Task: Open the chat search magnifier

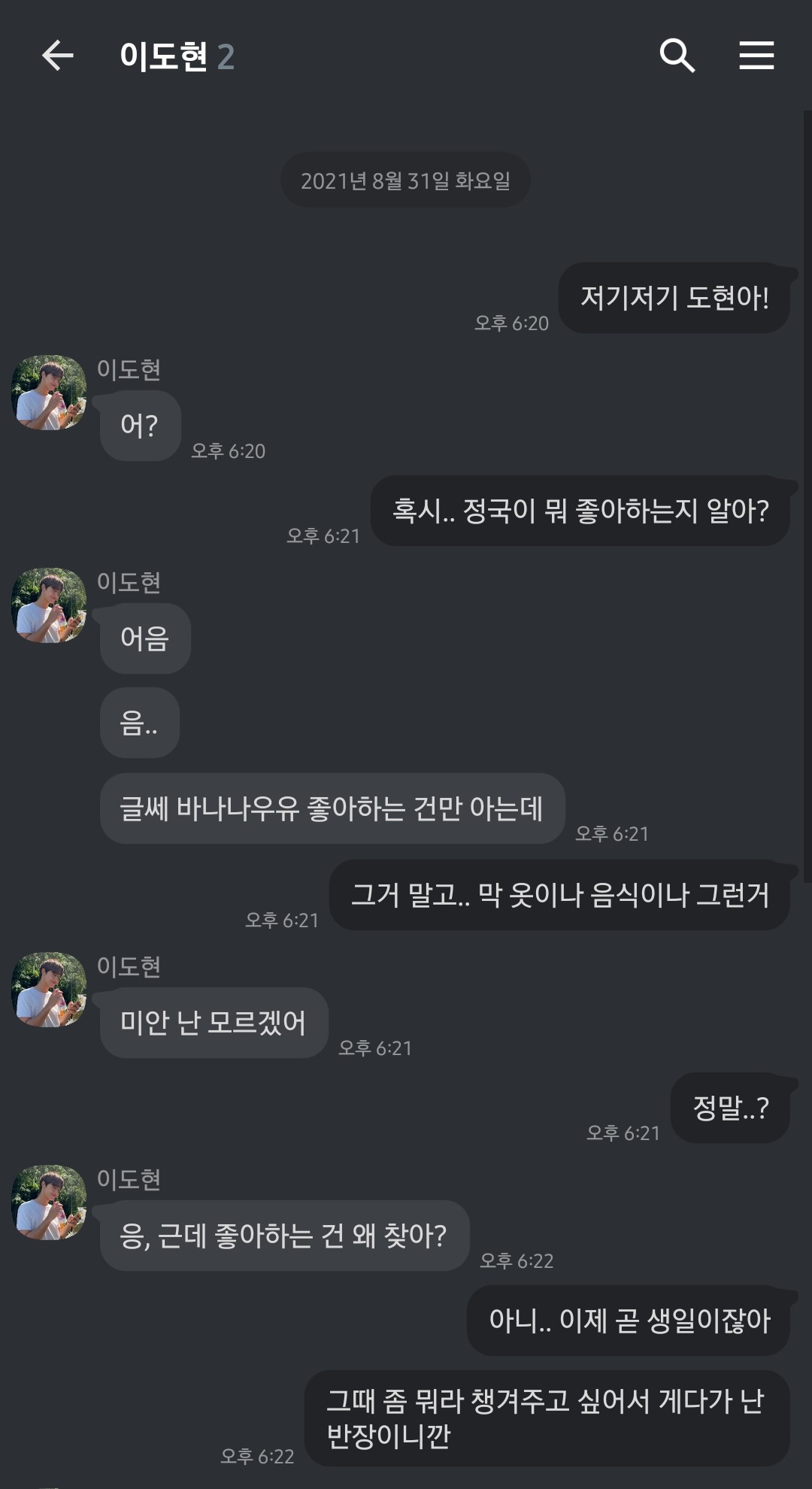Action: tap(677, 56)
